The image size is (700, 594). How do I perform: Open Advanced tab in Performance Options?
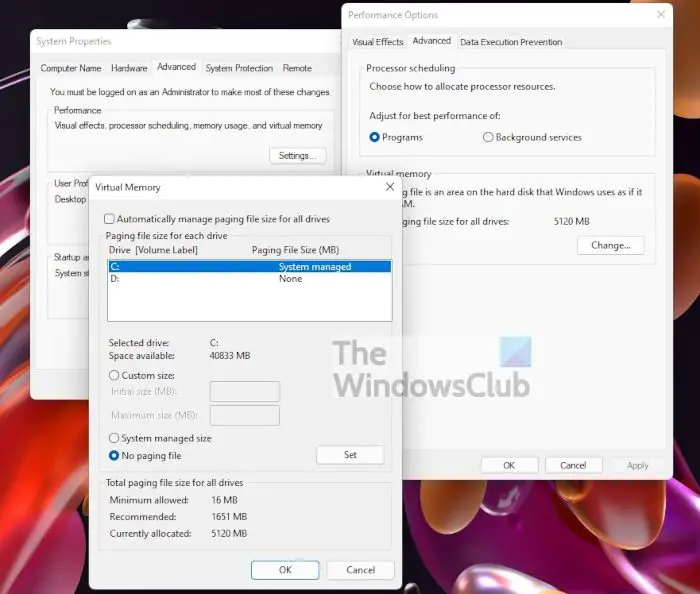click(432, 41)
